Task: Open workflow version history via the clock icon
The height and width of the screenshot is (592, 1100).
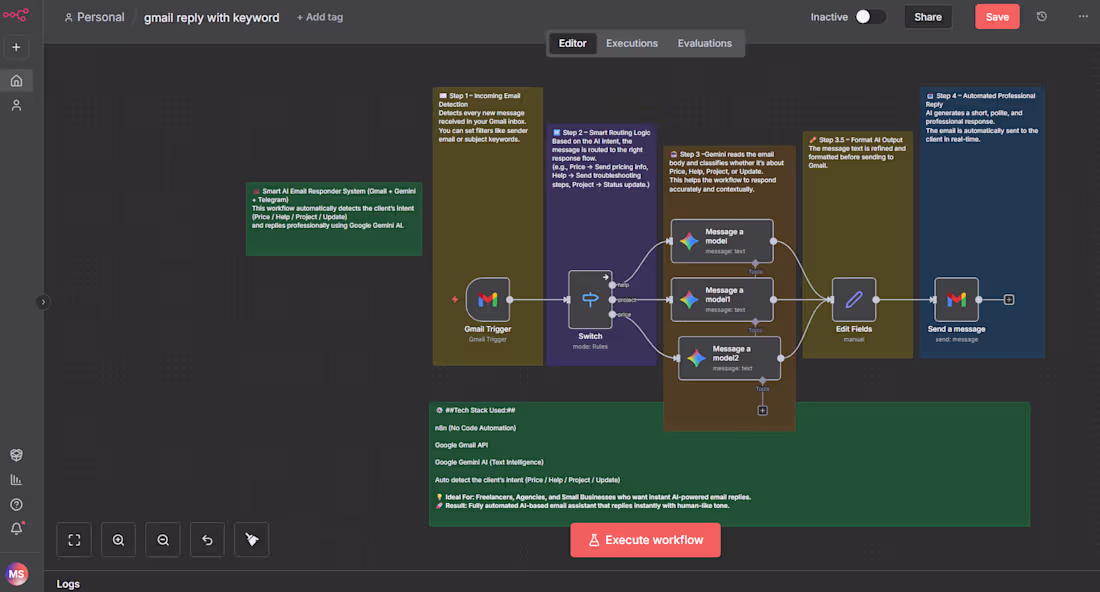Action: [x=1041, y=16]
